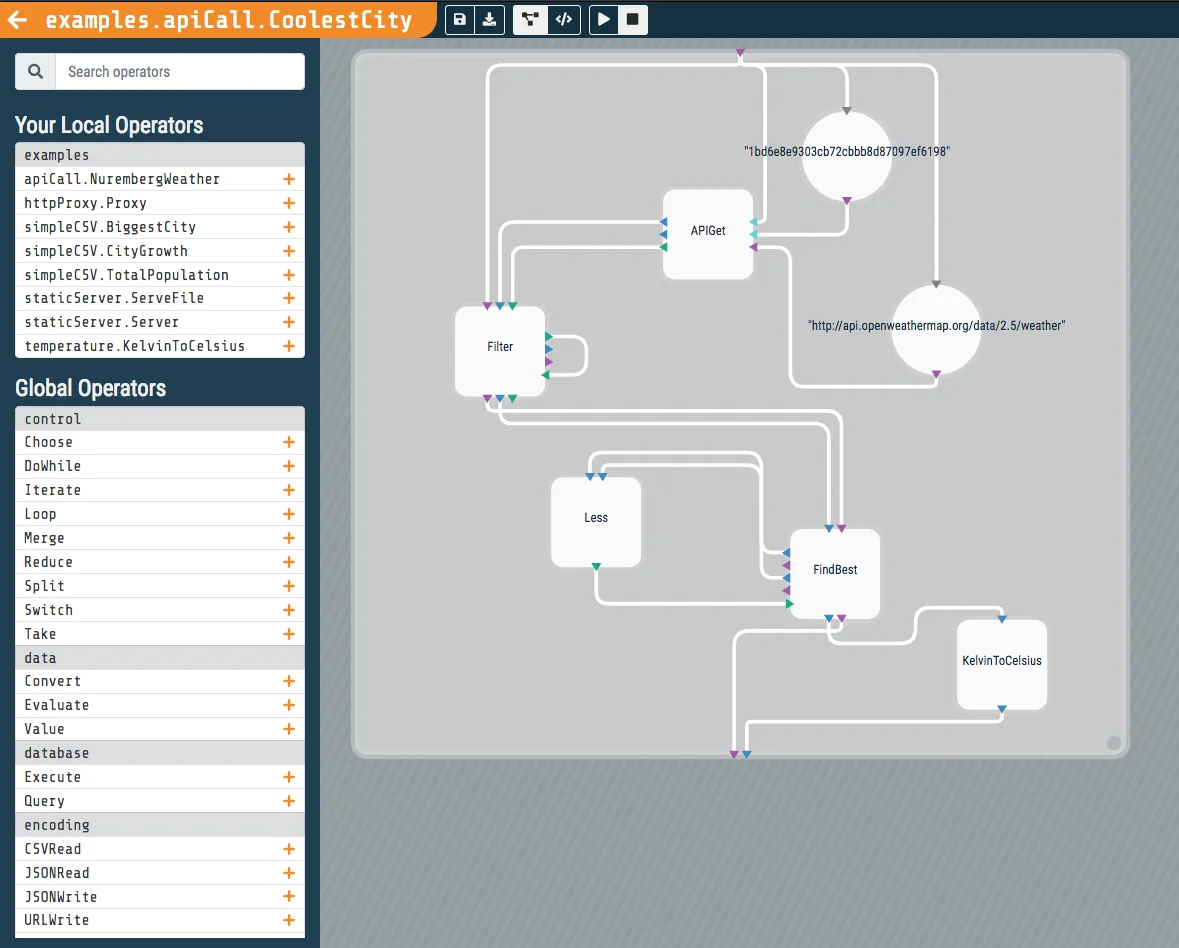1179x948 pixels.
Task: Click the plus icon next to Choose
Action: 289,442
